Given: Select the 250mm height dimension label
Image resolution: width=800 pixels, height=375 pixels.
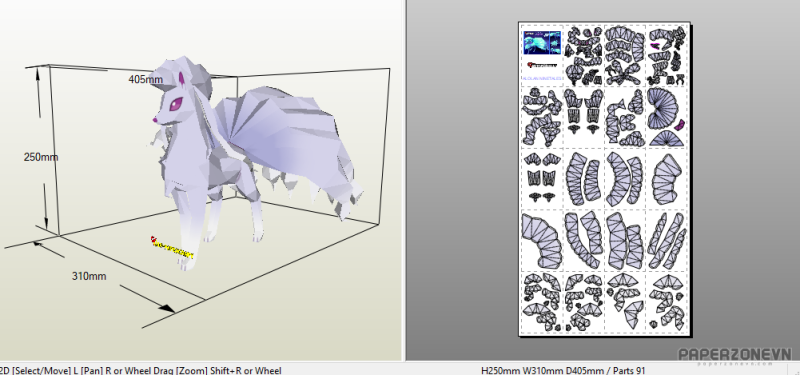Looking at the screenshot, I should click(x=41, y=157).
